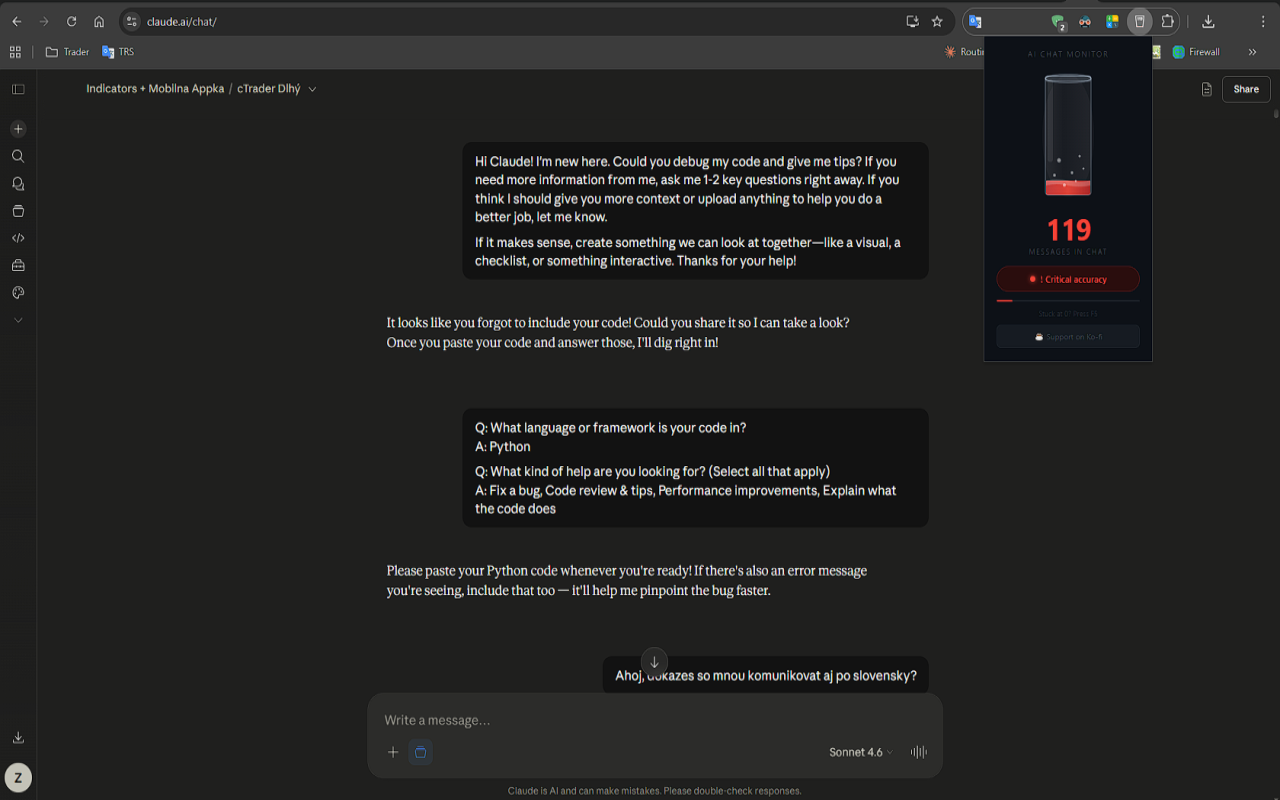Open the apps grid in bookmarks bar
The image size is (1280, 800).
[x=15, y=52]
